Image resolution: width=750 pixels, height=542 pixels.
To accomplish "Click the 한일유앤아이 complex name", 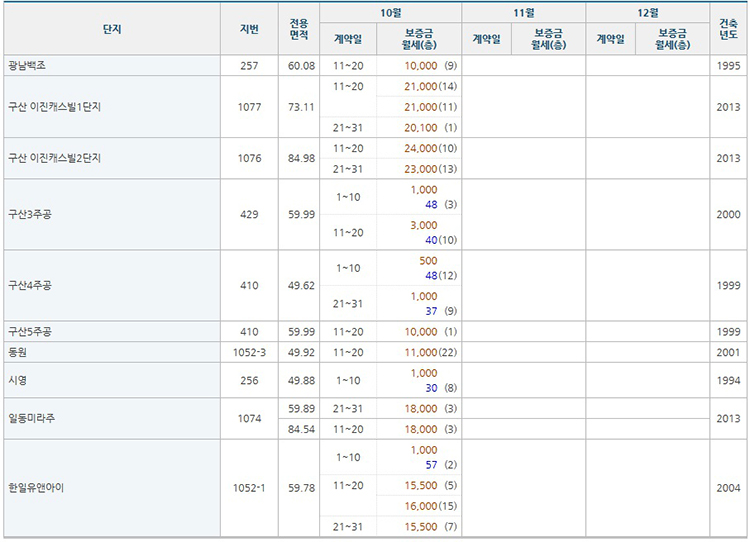I will click(x=36, y=488).
